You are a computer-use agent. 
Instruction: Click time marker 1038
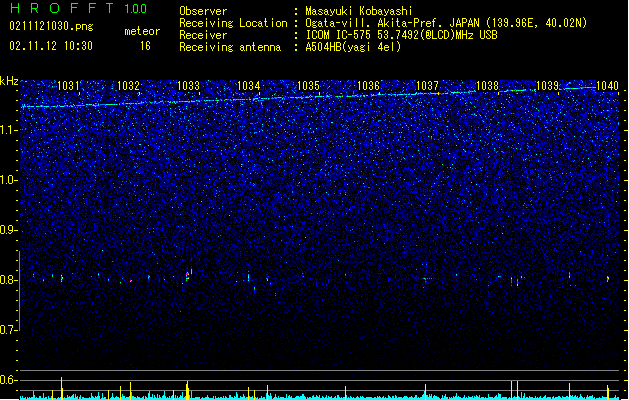click(487, 86)
